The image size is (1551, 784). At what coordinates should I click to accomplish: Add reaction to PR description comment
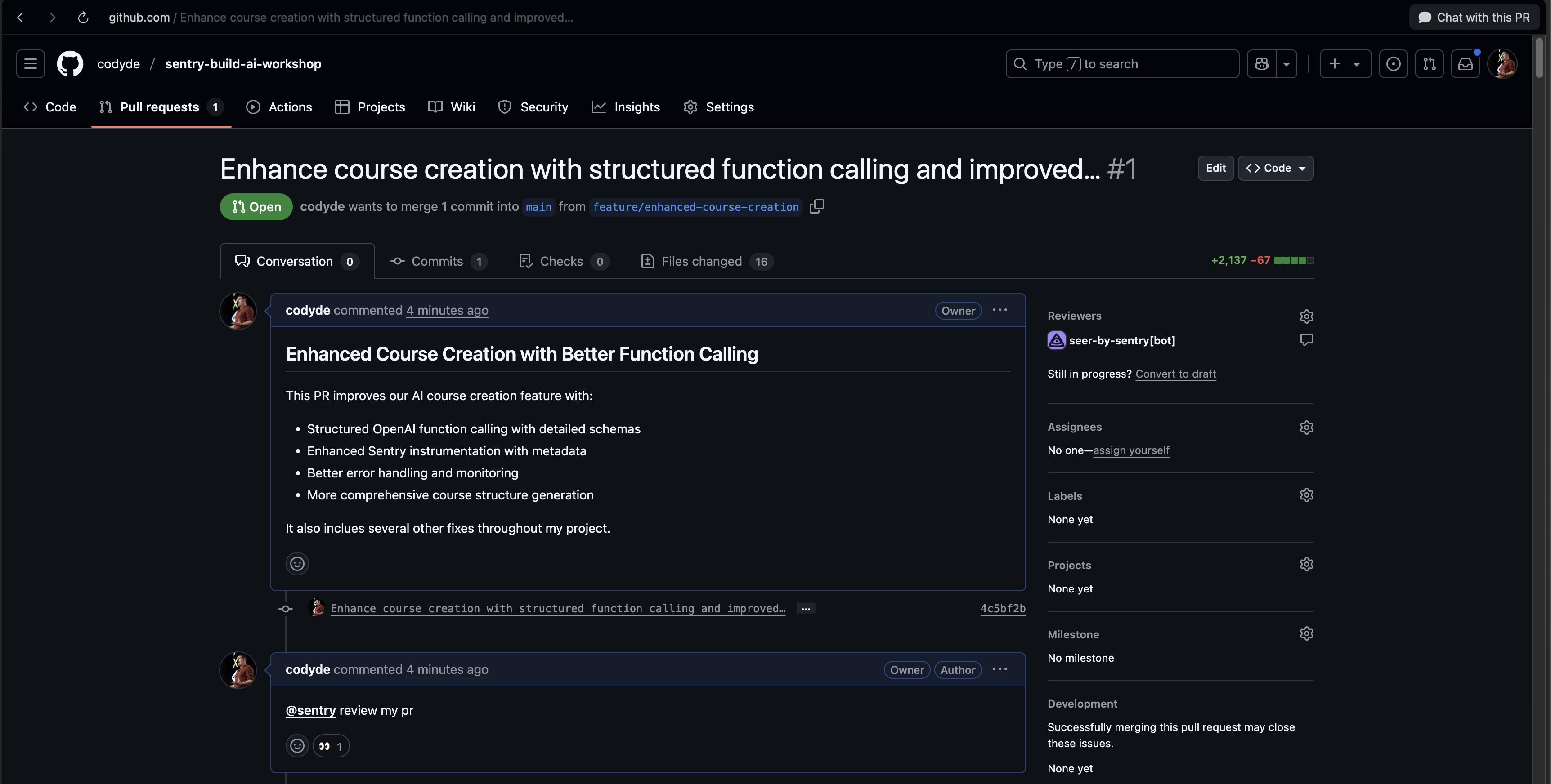[297, 564]
